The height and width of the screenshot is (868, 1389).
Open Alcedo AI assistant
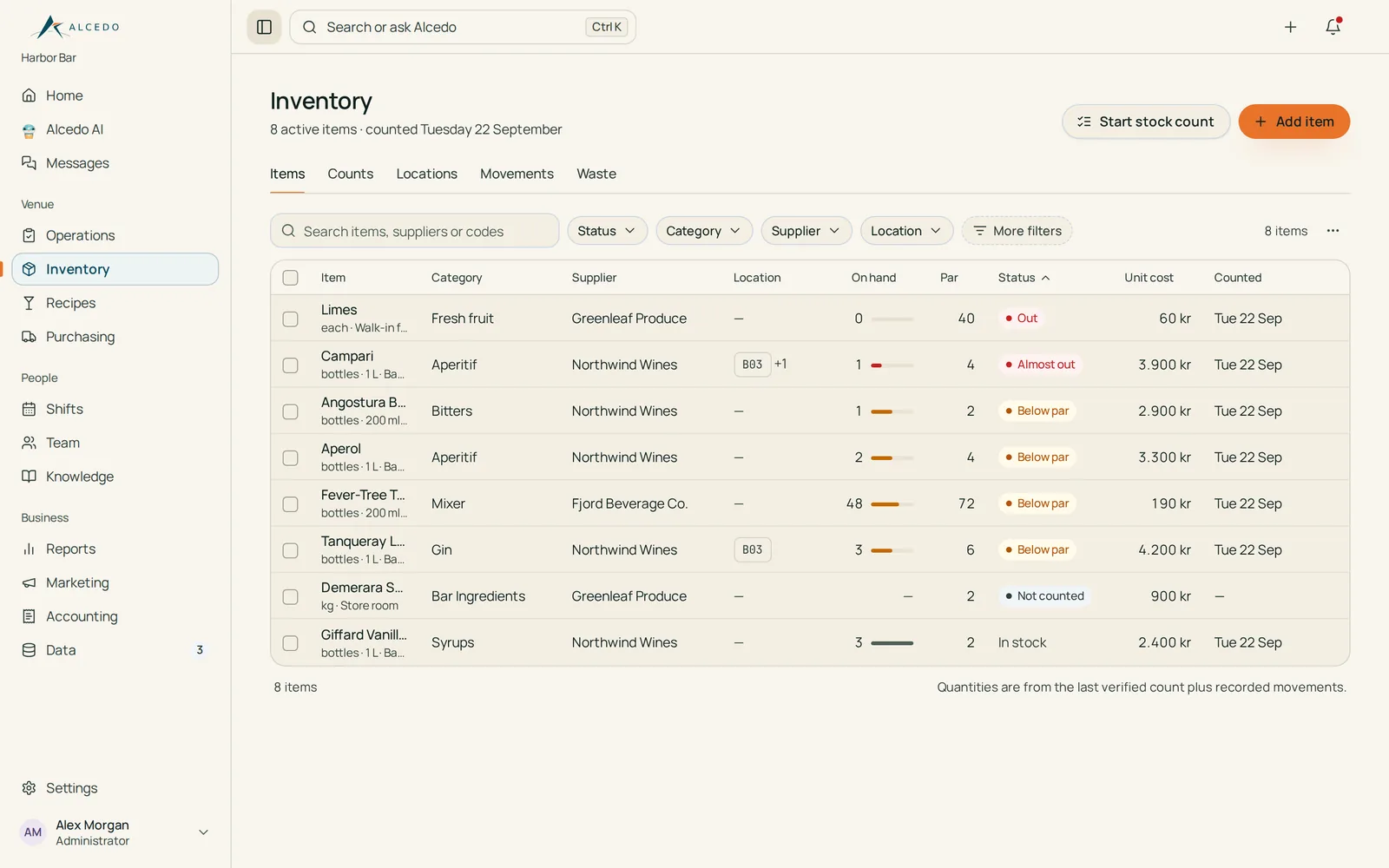point(115,129)
